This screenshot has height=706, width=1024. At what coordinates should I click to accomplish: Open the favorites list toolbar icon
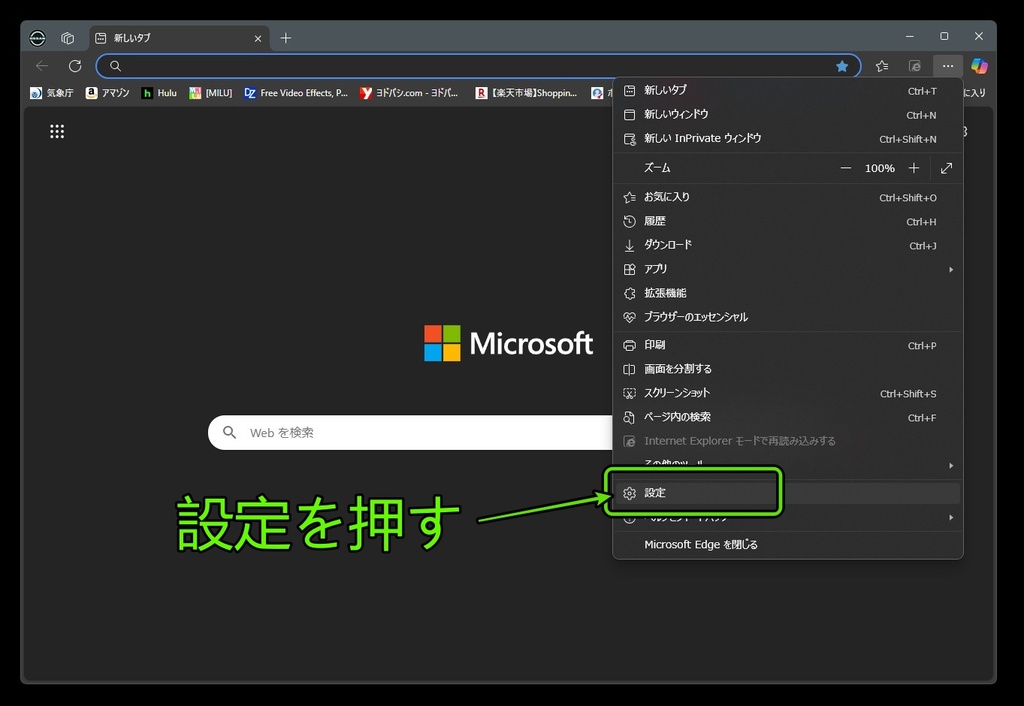pyautogui.click(x=882, y=66)
